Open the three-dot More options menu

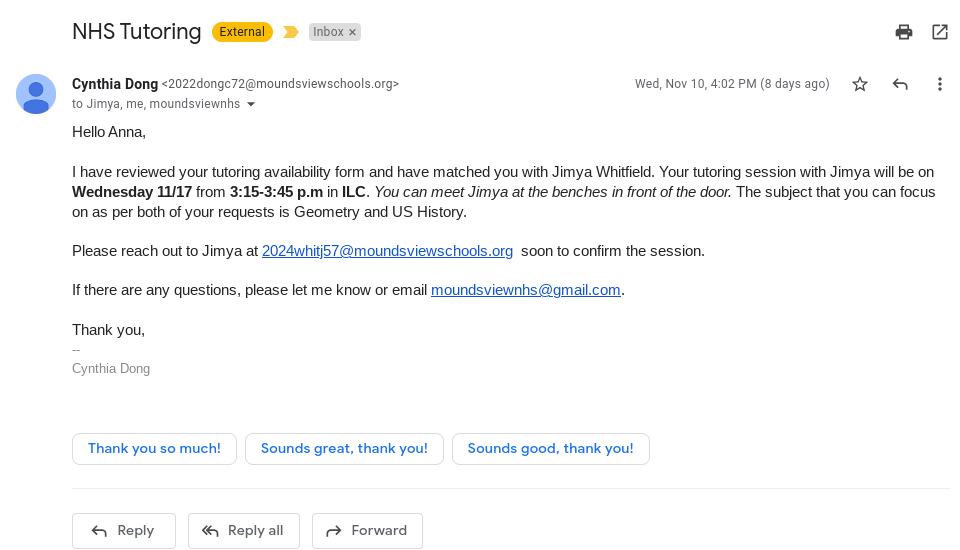click(x=939, y=84)
